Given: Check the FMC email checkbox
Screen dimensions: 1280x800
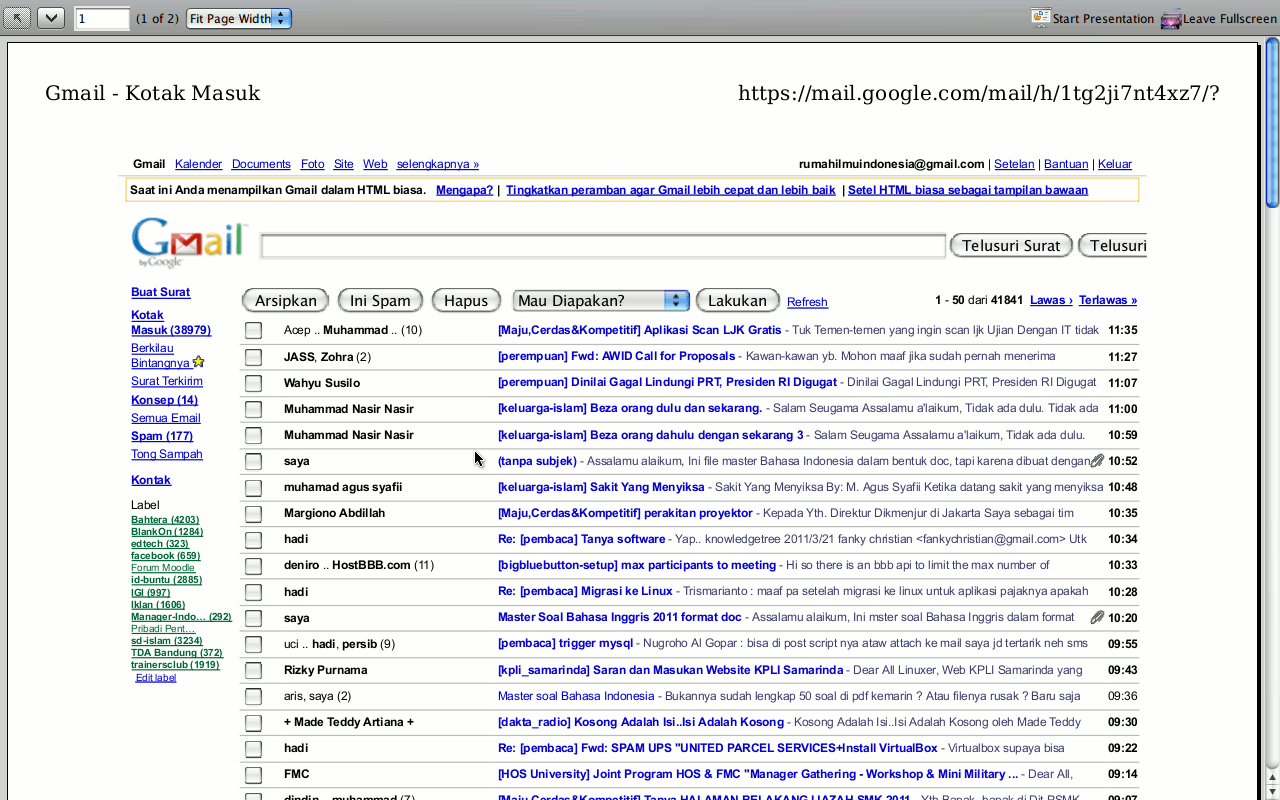Looking at the screenshot, I should (x=253, y=774).
